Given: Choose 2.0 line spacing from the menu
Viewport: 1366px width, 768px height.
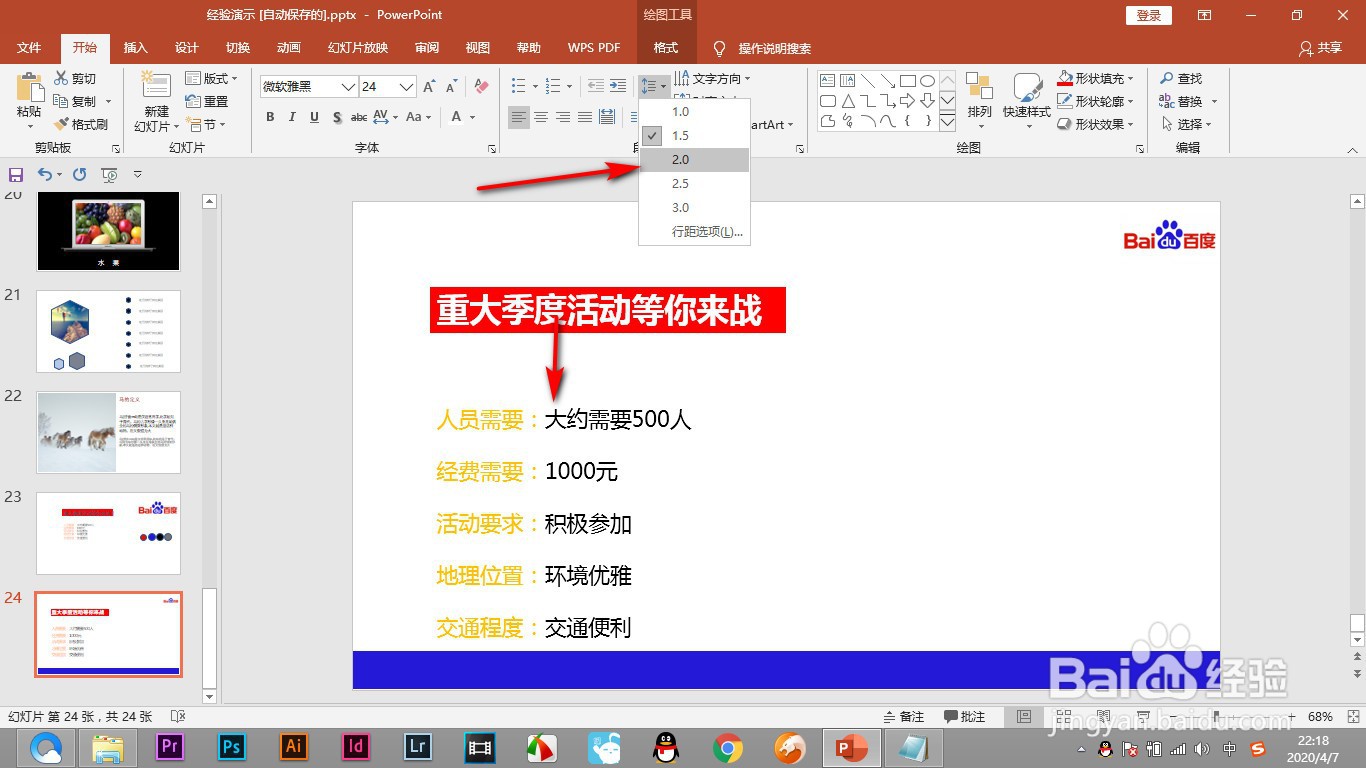Looking at the screenshot, I should 694,160.
